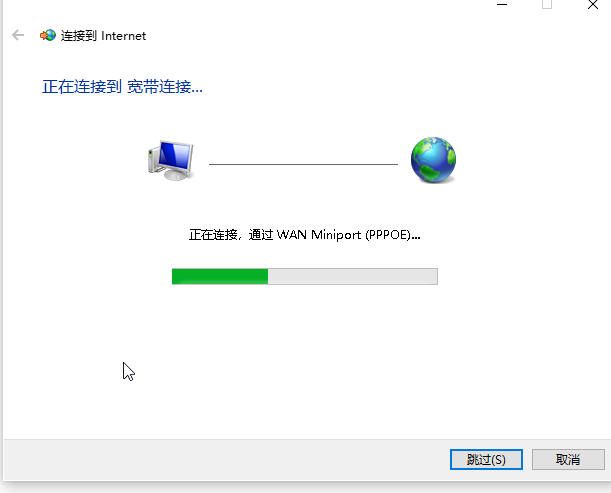Click the empty gray footer bar left of 跳过(S)
This screenshot has height=493, width=611.
tap(226, 459)
